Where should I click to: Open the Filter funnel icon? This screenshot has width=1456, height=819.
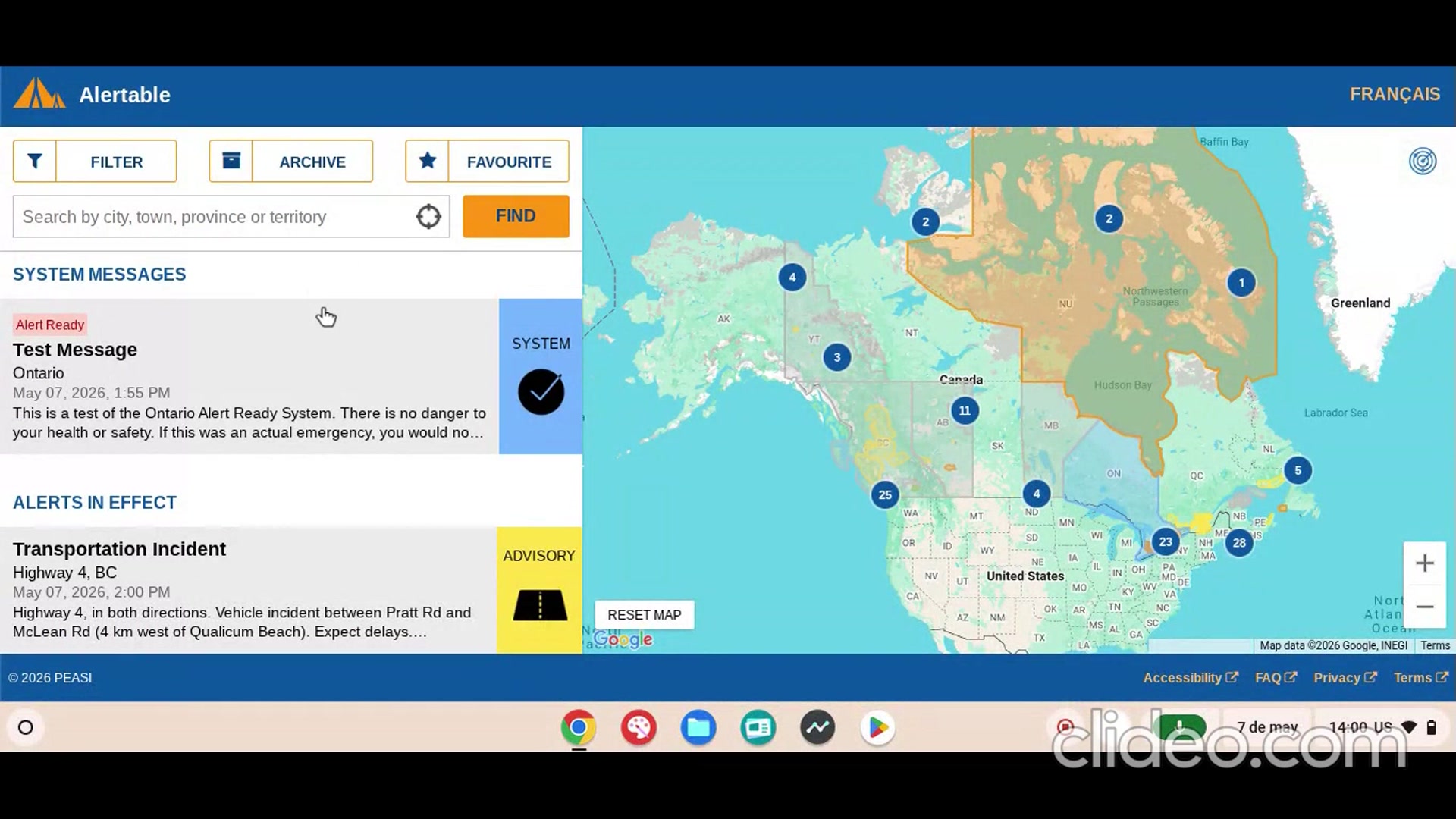point(34,161)
